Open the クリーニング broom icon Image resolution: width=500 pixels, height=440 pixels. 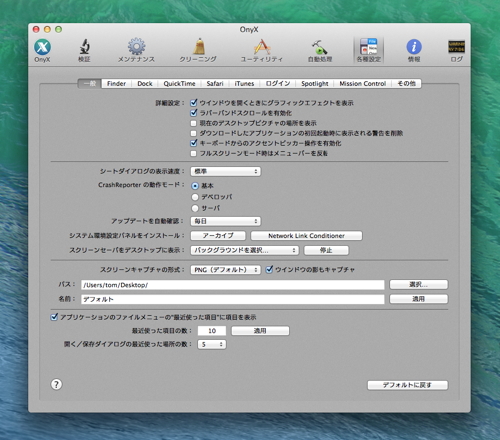198,50
